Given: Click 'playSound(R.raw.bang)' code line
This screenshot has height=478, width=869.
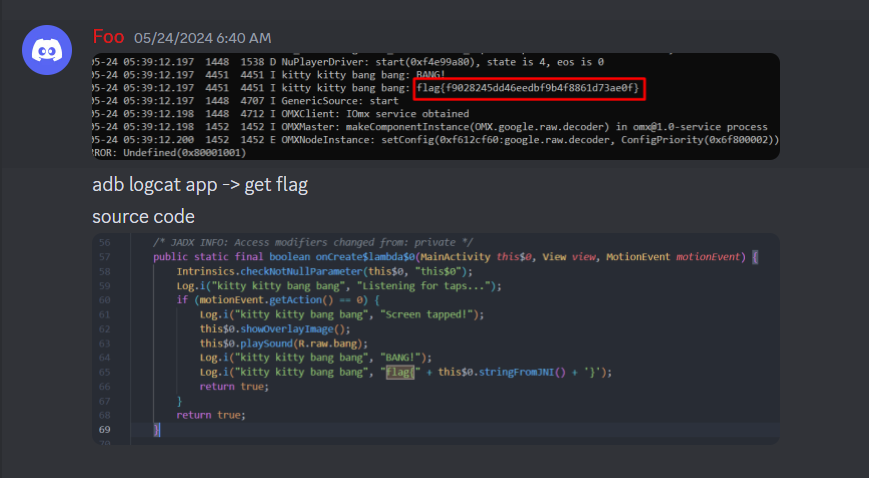Looking at the screenshot, I should (x=284, y=343).
